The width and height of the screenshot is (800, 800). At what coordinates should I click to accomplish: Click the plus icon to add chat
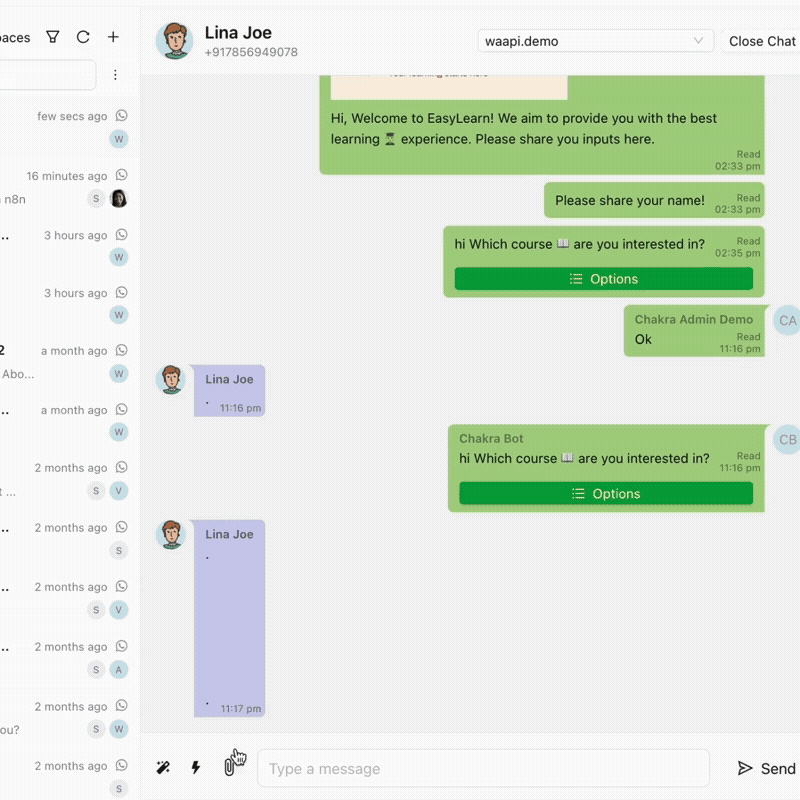(113, 37)
